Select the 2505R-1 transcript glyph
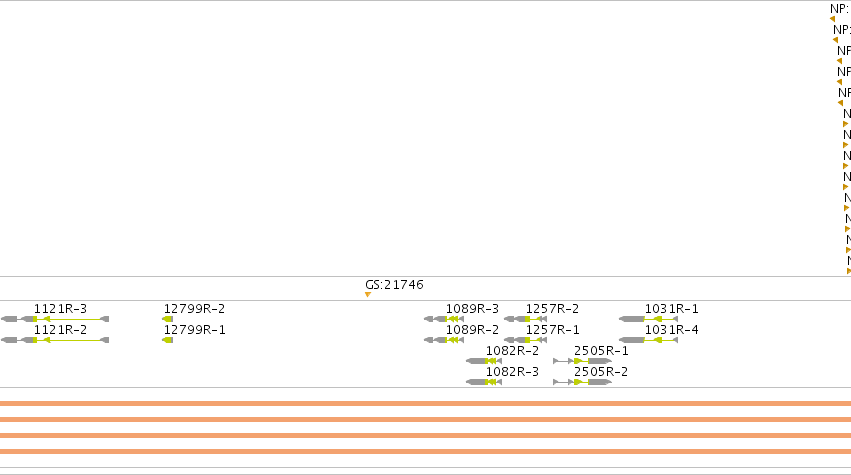The height and width of the screenshot is (475, 851). click(582, 361)
